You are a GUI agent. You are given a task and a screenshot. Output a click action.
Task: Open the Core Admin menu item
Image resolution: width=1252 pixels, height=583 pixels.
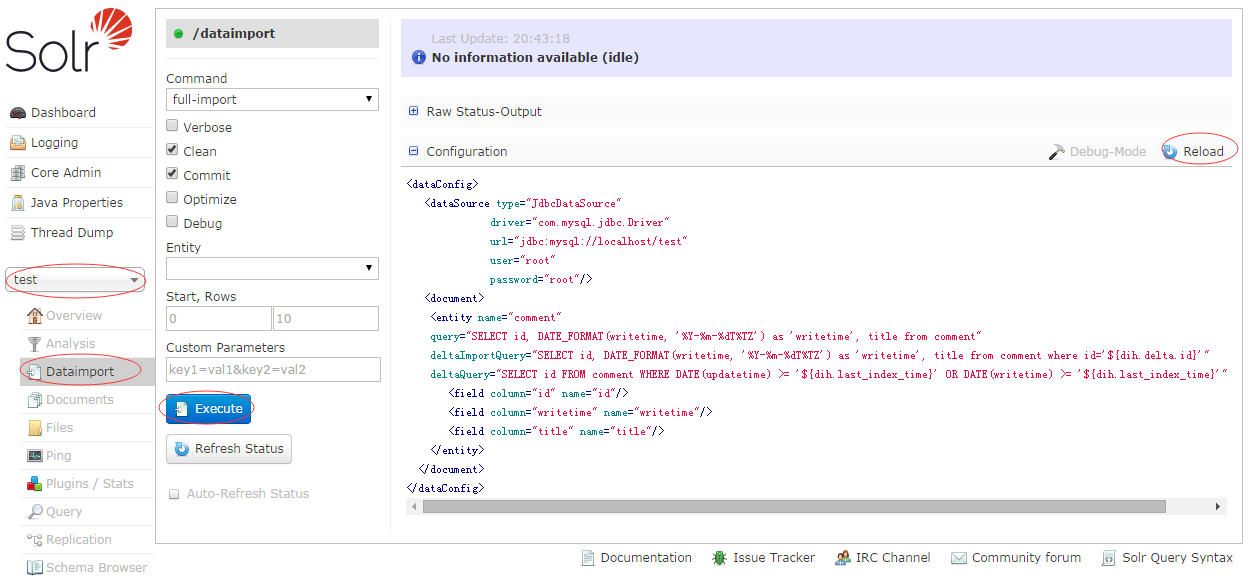(x=66, y=173)
